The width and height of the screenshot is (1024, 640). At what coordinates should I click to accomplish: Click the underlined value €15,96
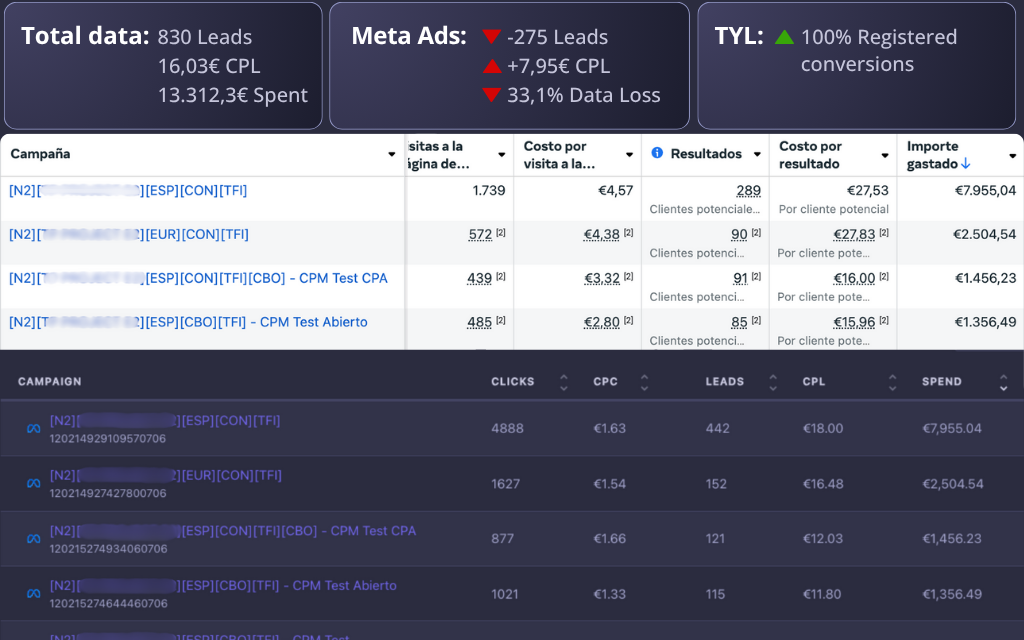point(854,322)
